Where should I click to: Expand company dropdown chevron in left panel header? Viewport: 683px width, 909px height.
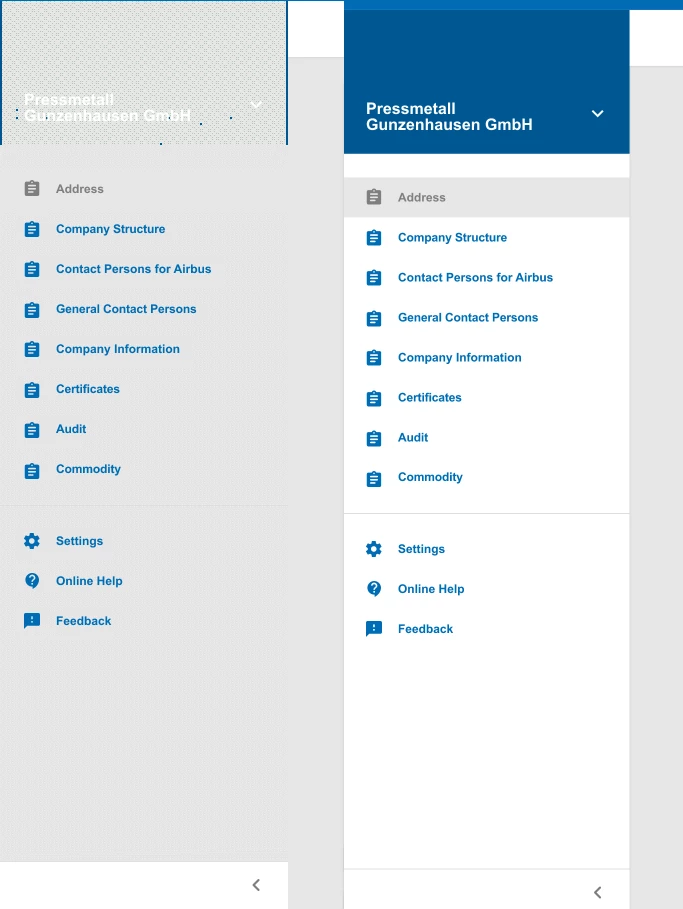(x=256, y=105)
